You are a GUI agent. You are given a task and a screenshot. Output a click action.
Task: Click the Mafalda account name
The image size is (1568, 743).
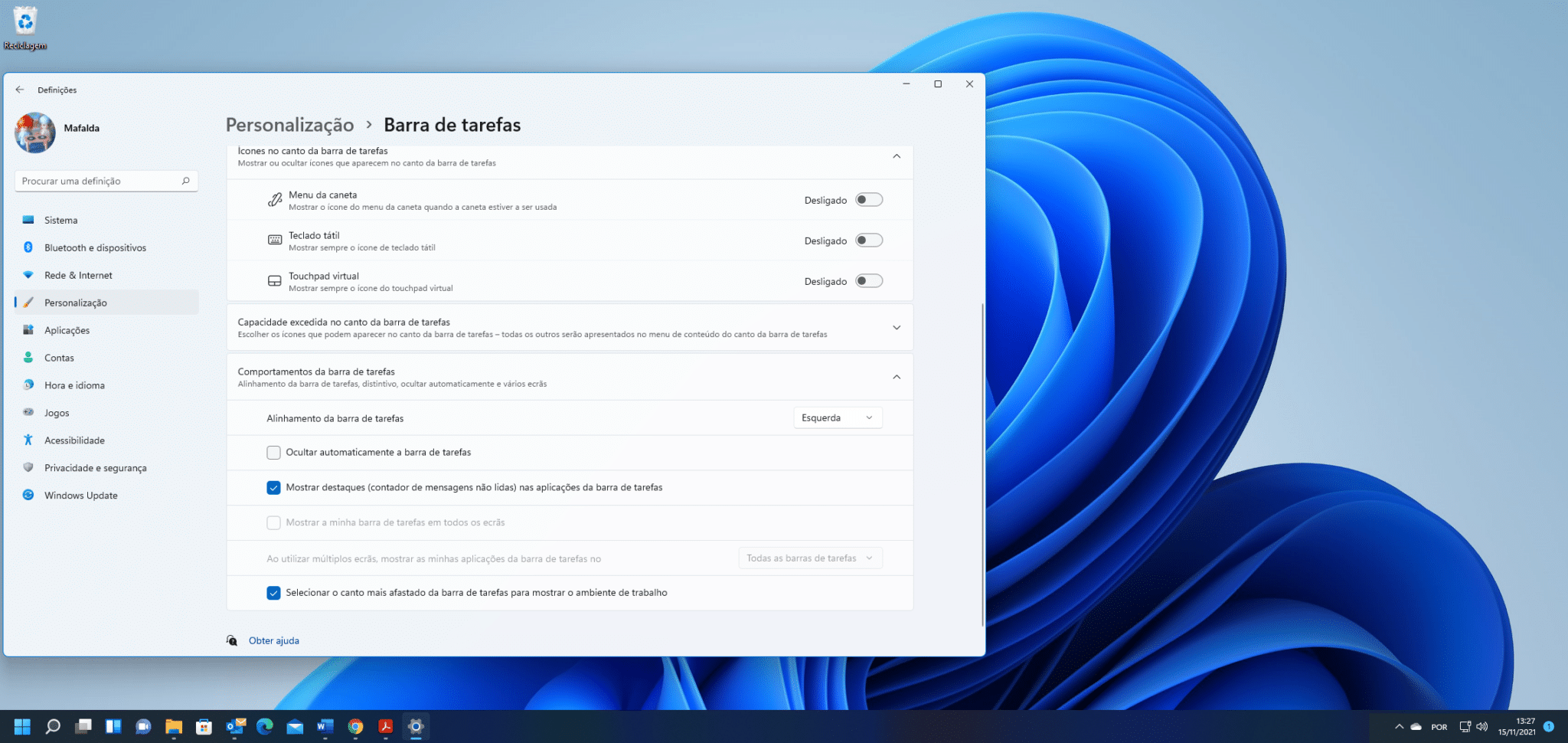click(x=82, y=128)
